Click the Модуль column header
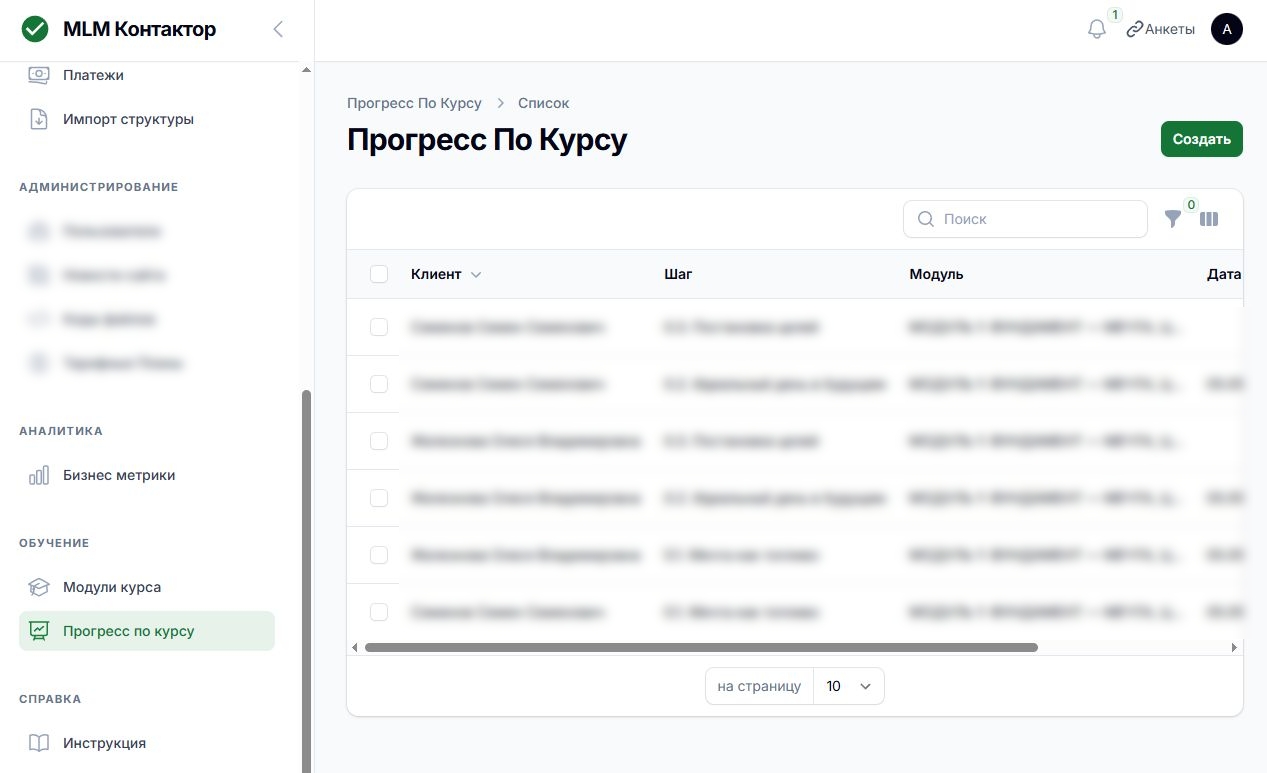This screenshot has height=773, width=1267. click(x=936, y=274)
